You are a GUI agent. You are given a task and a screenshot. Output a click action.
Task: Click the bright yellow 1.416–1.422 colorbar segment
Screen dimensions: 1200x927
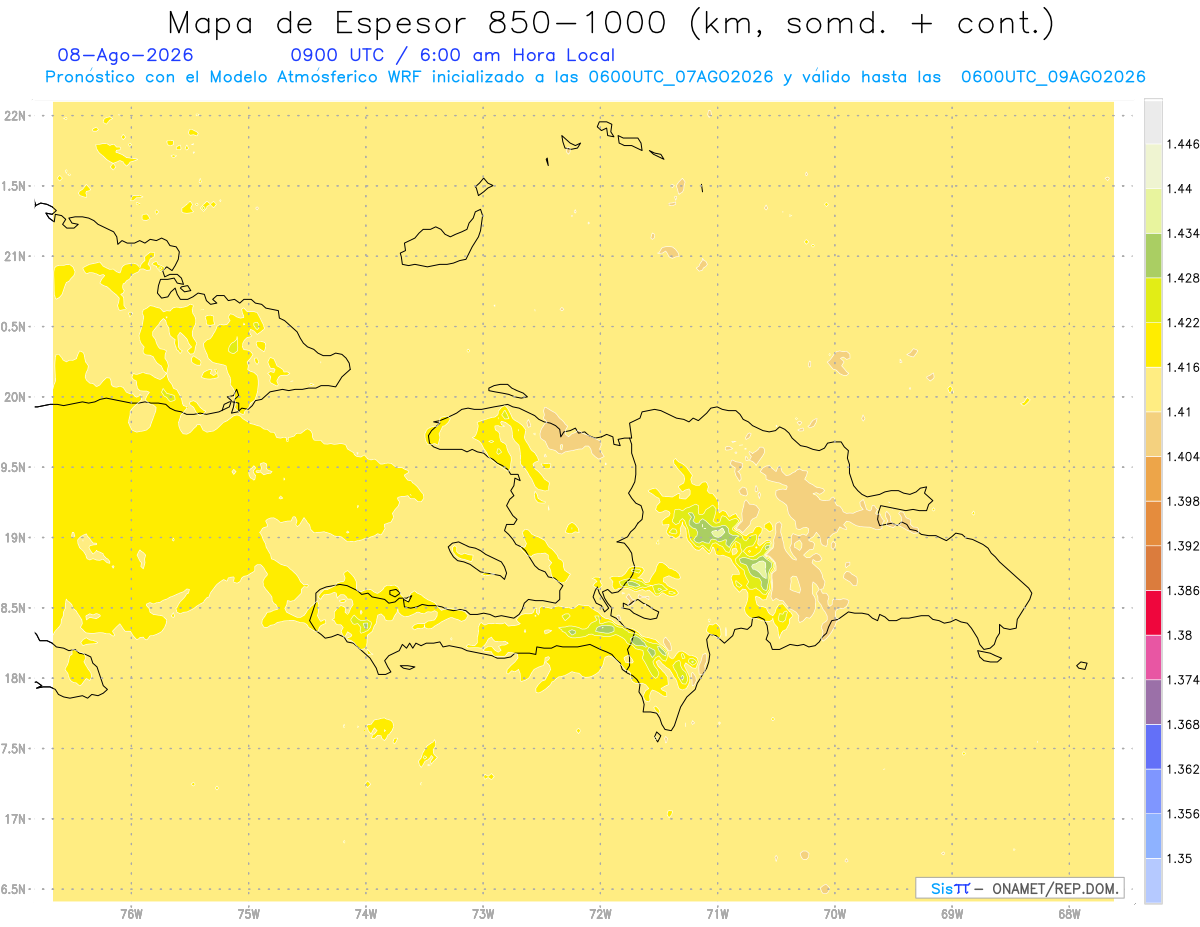1153,345
